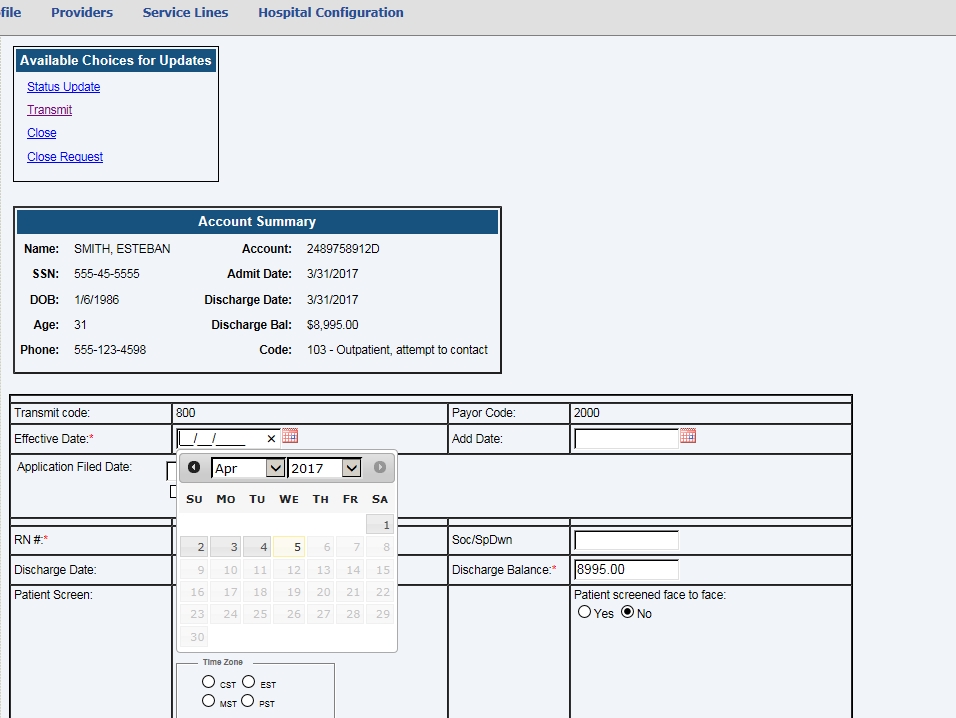
Task: Open the Add Date calendar icon
Action: pyautogui.click(x=687, y=436)
